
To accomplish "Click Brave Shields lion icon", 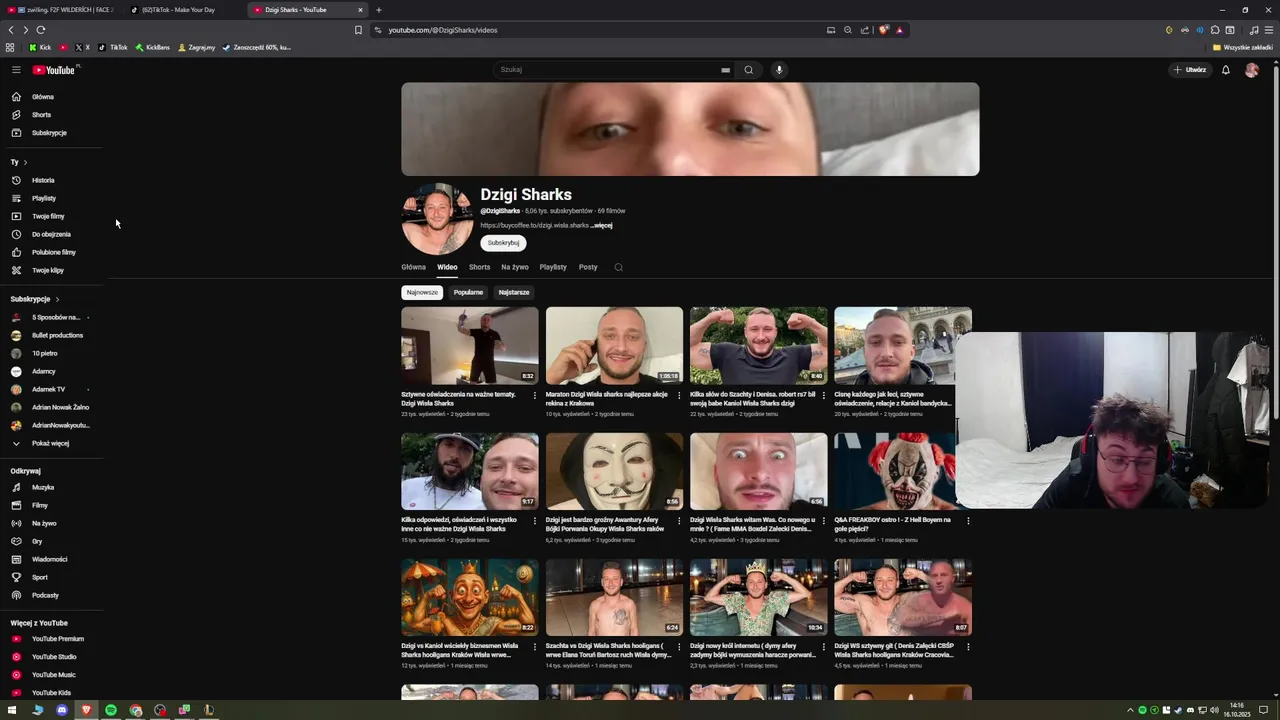I will [x=883, y=30].
